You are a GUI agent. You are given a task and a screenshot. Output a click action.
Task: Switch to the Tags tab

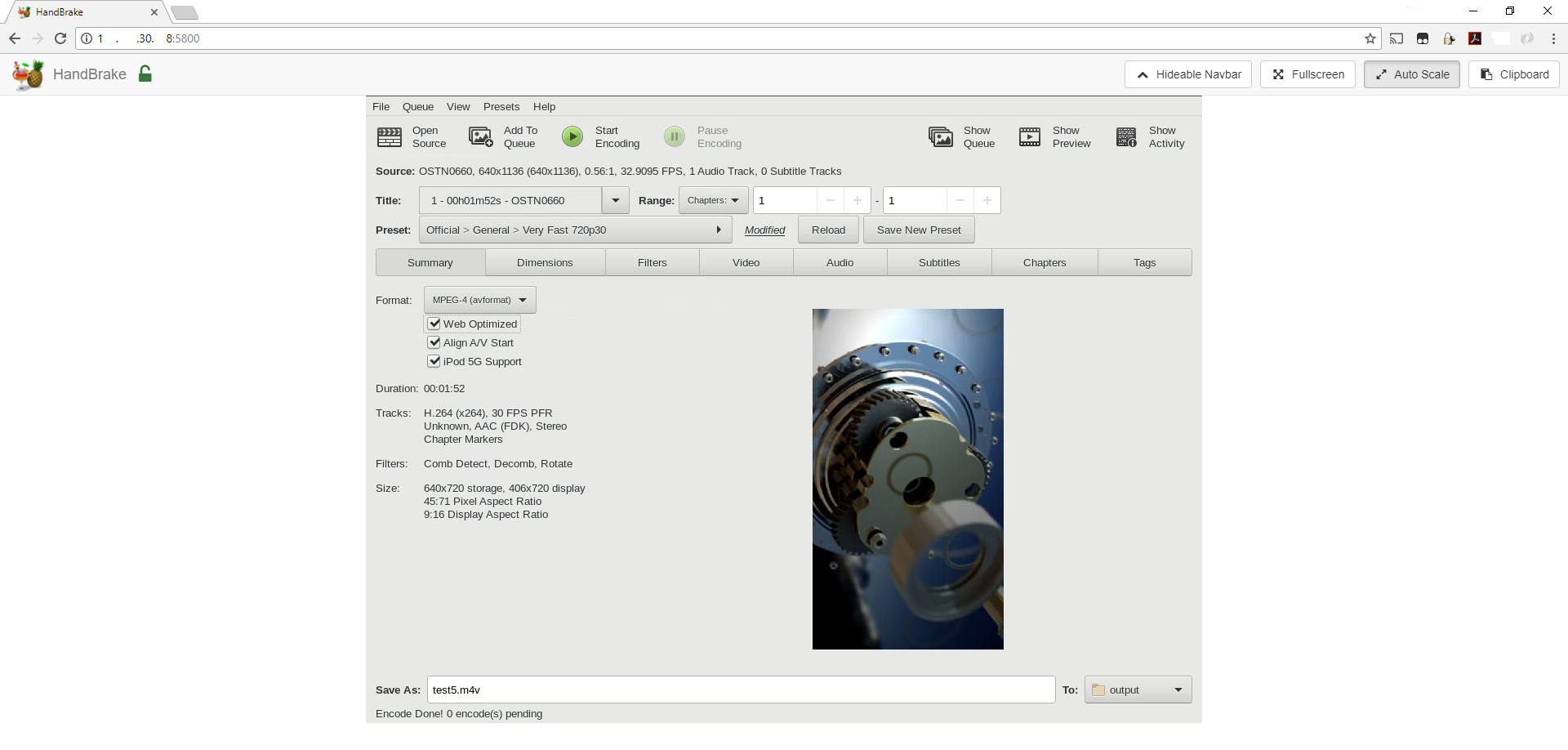[x=1145, y=263]
